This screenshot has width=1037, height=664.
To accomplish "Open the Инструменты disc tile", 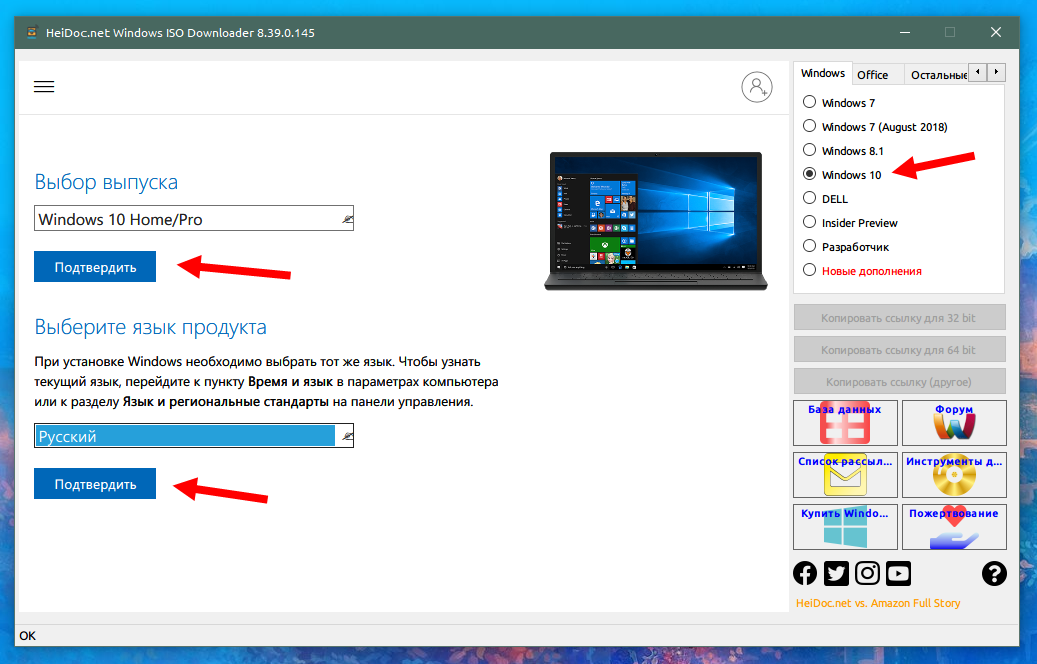I will point(954,475).
